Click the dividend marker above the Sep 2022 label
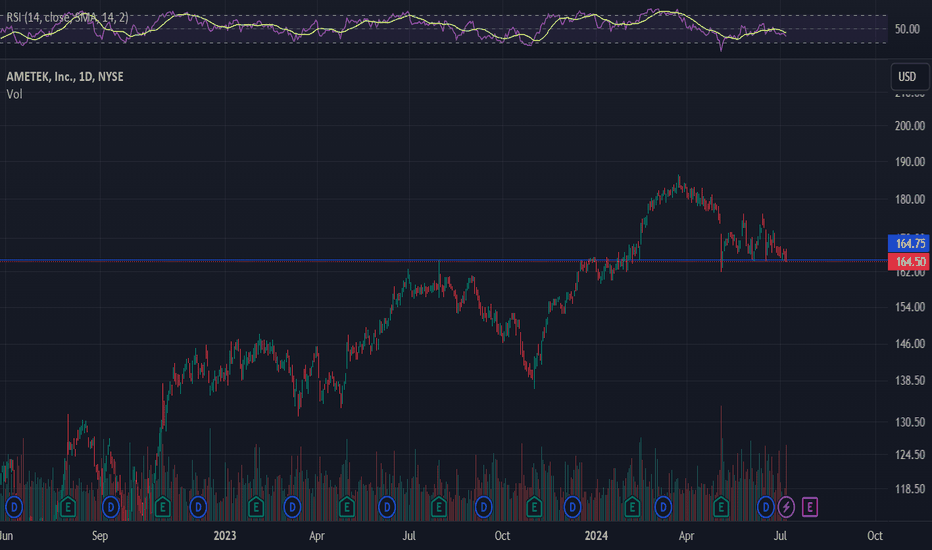The image size is (932, 550). (111, 507)
